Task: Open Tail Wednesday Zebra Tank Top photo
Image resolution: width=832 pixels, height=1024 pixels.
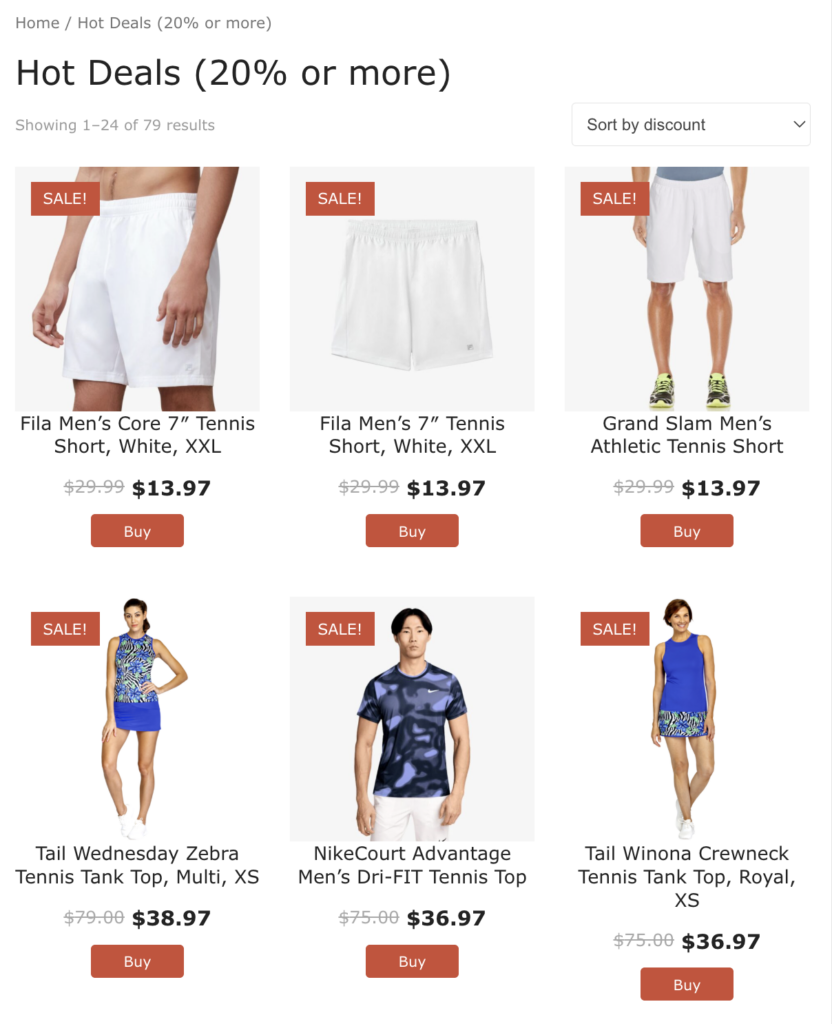Action: coord(137,719)
